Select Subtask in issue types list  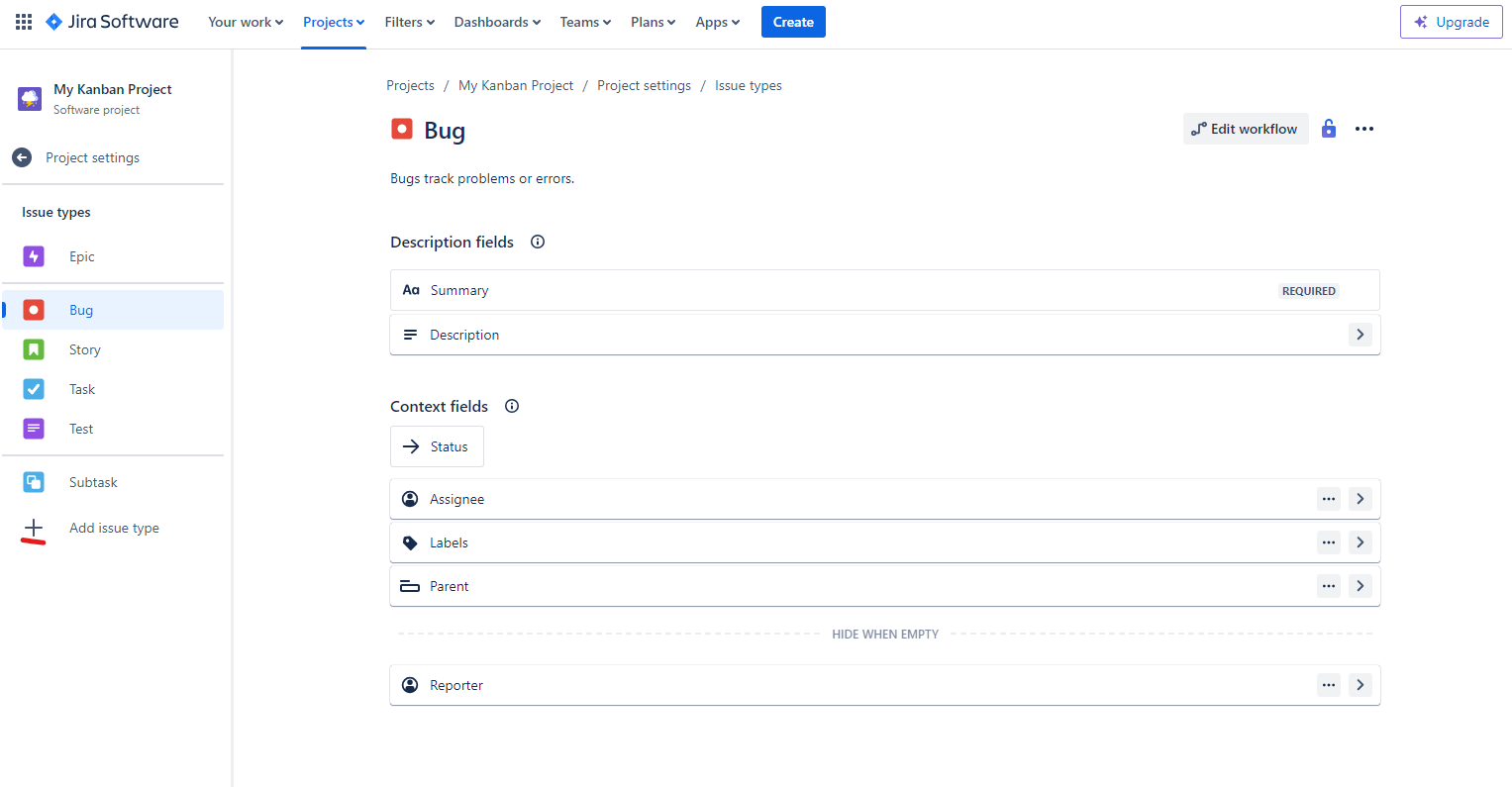pyautogui.click(x=113, y=482)
